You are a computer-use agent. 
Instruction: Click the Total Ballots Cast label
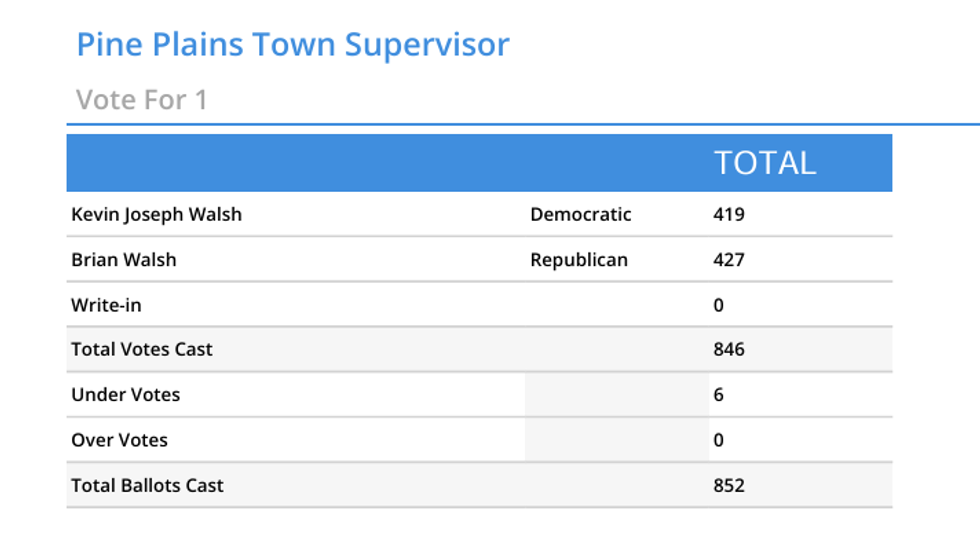click(x=147, y=486)
